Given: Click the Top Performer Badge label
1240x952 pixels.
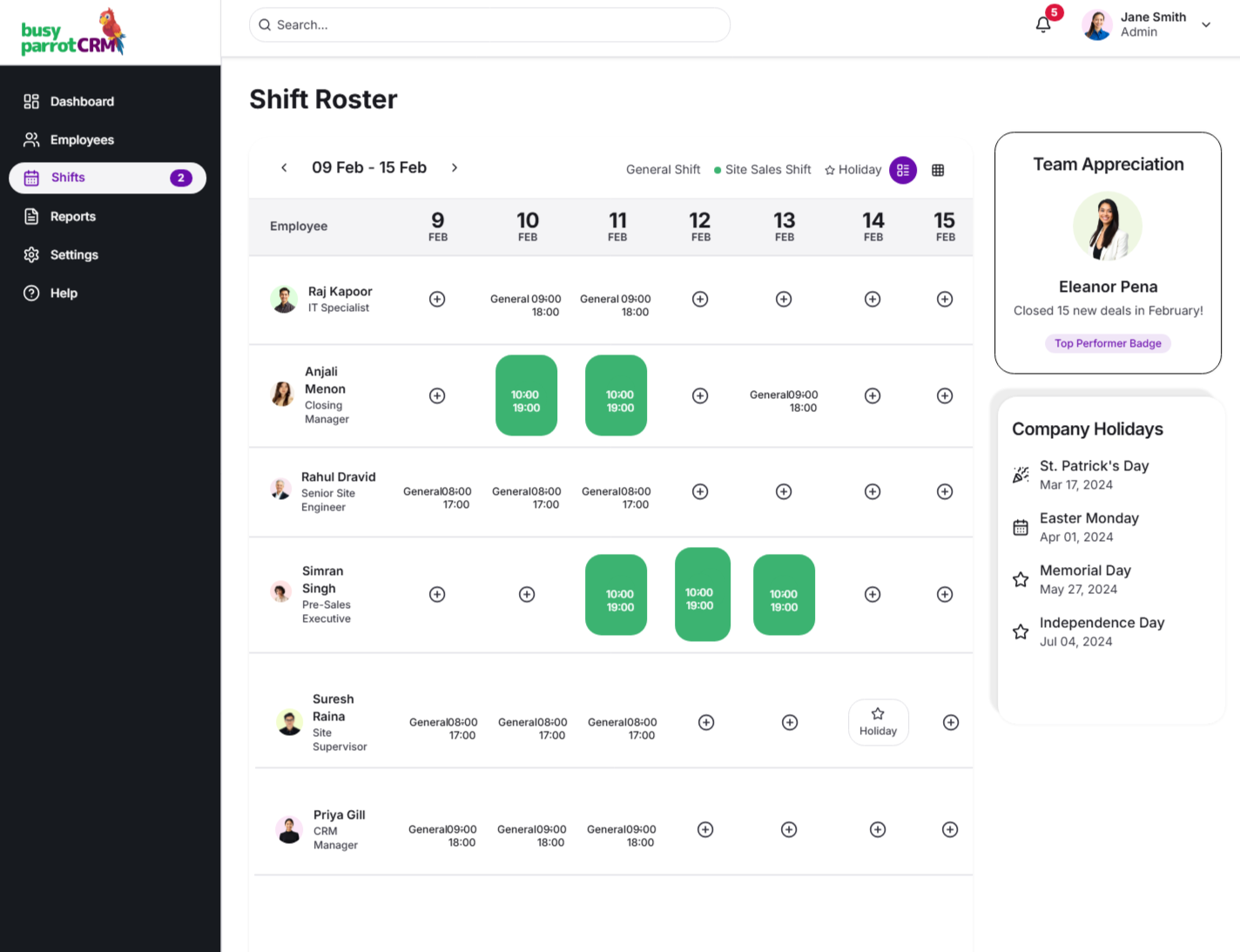Looking at the screenshot, I should point(1108,343).
